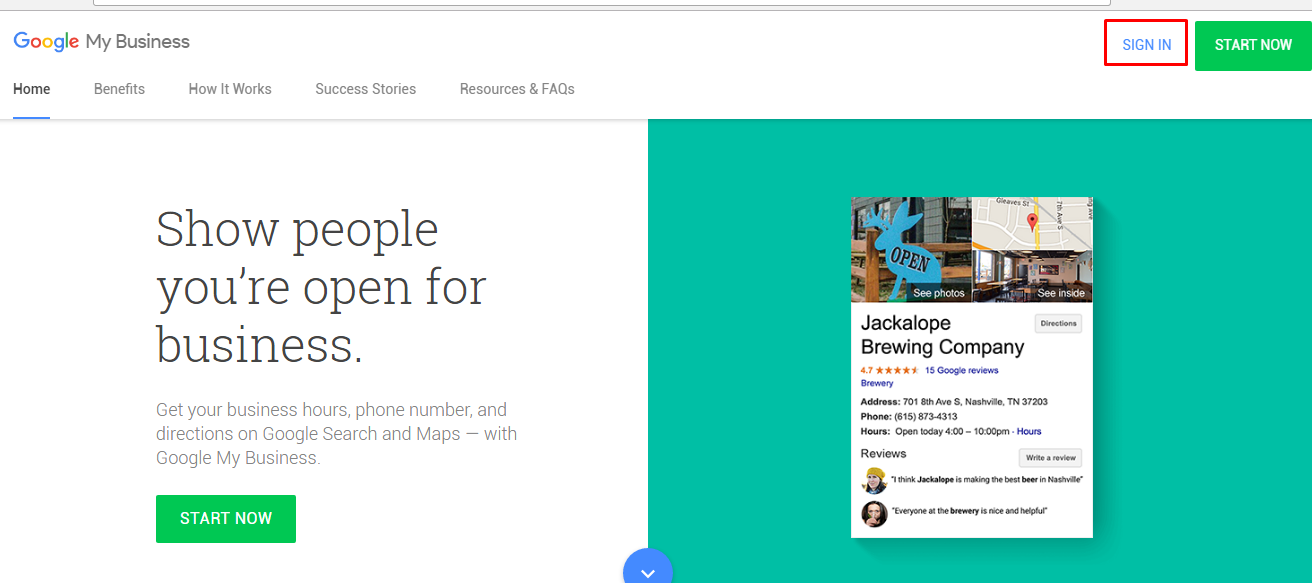The width and height of the screenshot is (1312, 583).
Task: Open Resources & FAQs tab
Action: click(x=517, y=89)
